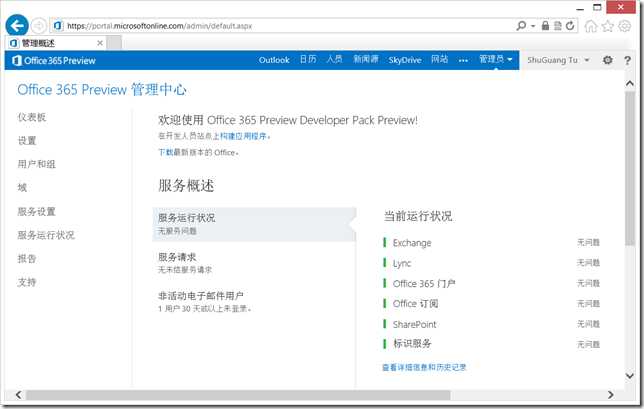Click the Office 365 Preview 管理中心 heading
This screenshot has height=409, width=644.
point(101,90)
